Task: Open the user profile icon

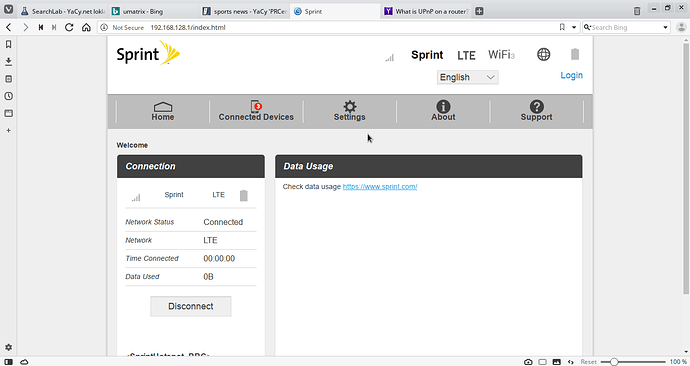Action: coord(681,27)
